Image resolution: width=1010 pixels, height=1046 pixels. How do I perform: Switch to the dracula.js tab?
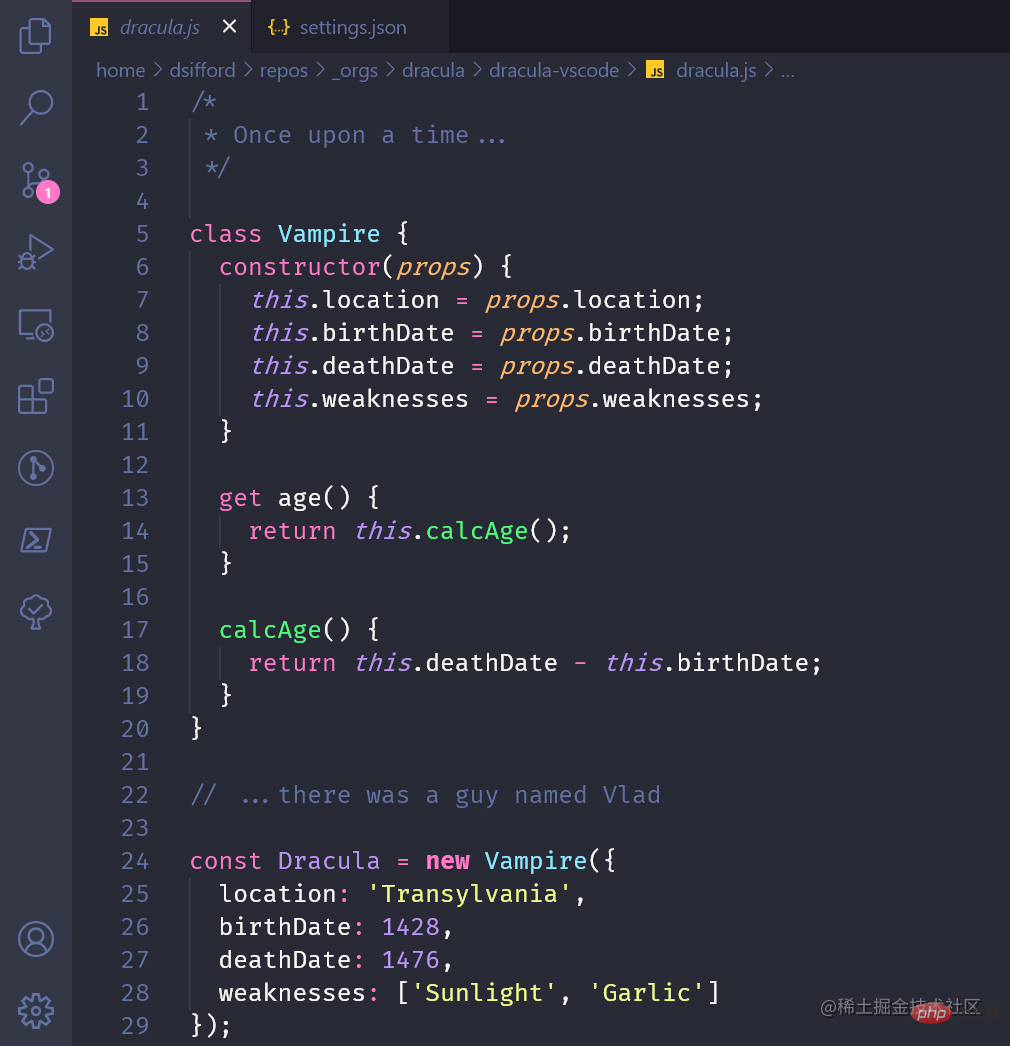click(159, 27)
